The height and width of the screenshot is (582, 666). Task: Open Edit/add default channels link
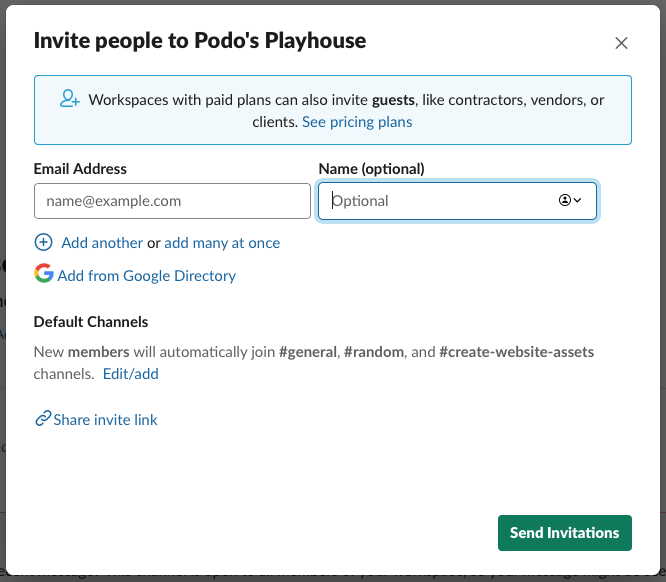point(131,374)
